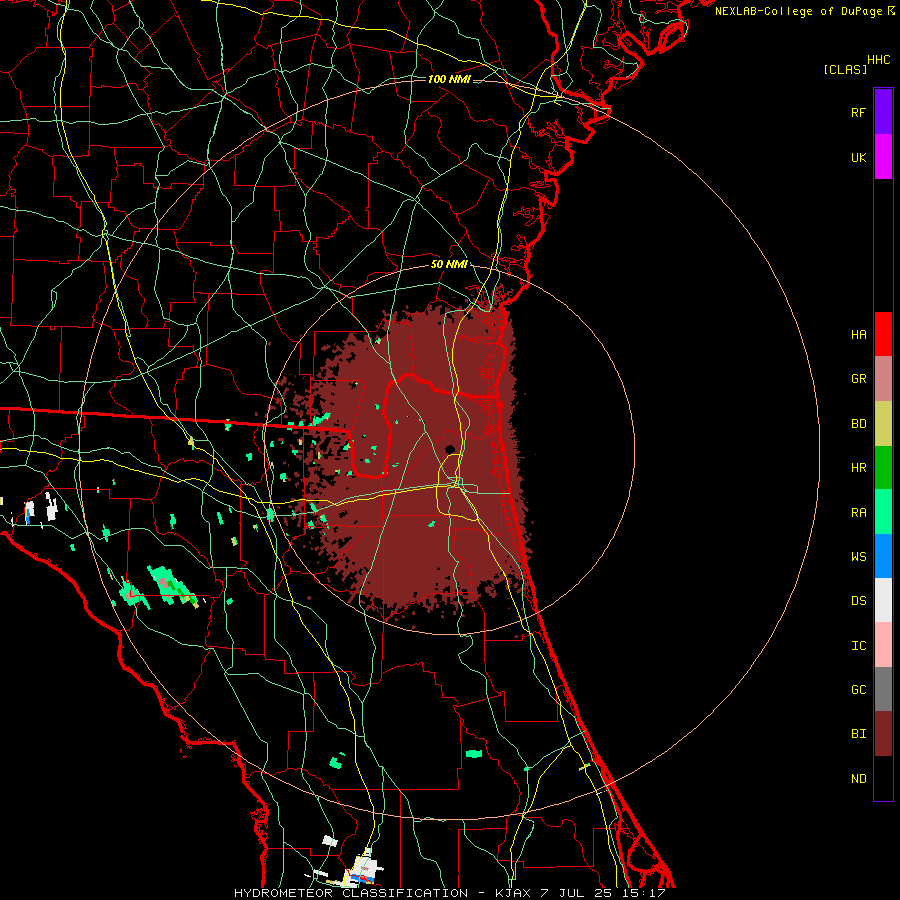Click the 'GC' legend label
This screenshot has height=900, width=900.
pyautogui.click(x=858, y=690)
